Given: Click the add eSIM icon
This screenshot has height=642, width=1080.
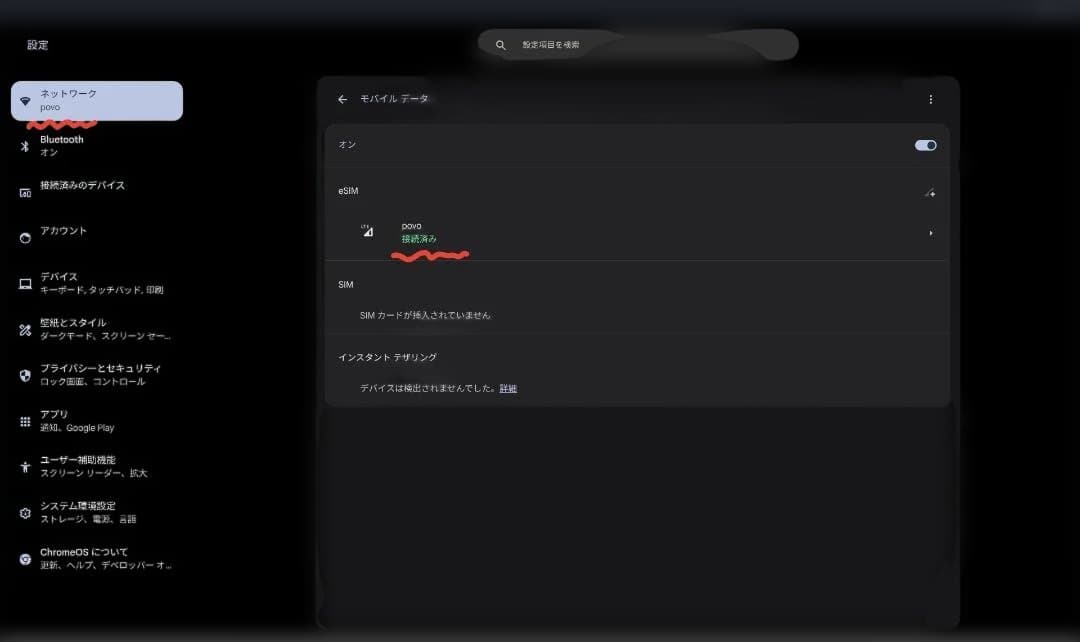Looking at the screenshot, I should [x=931, y=192].
